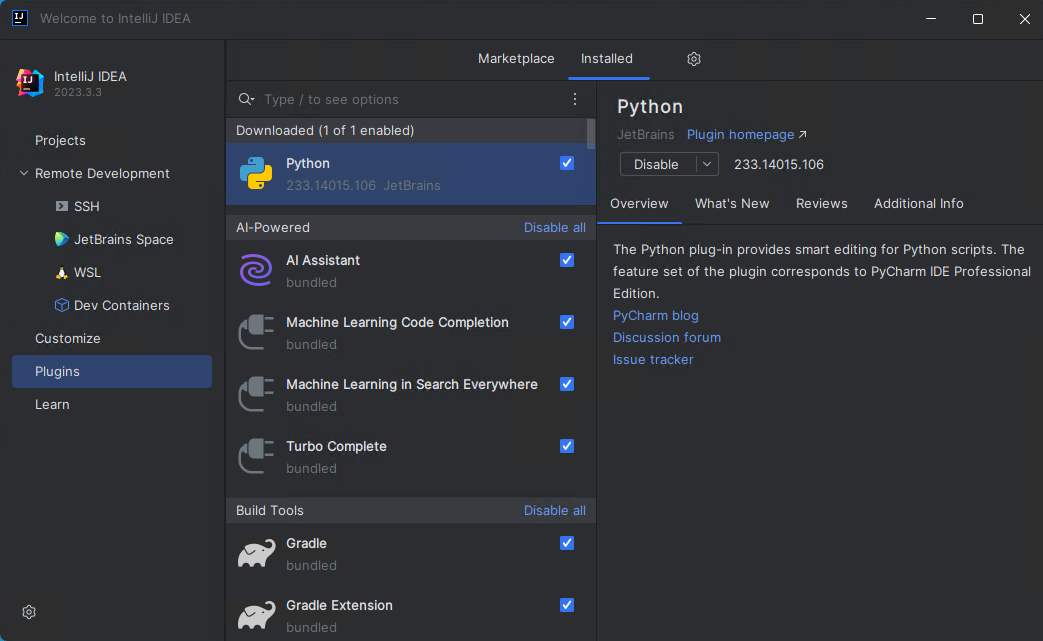The width and height of the screenshot is (1043, 641).
Task: Open the plugin list options menu
Action: pyautogui.click(x=575, y=99)
